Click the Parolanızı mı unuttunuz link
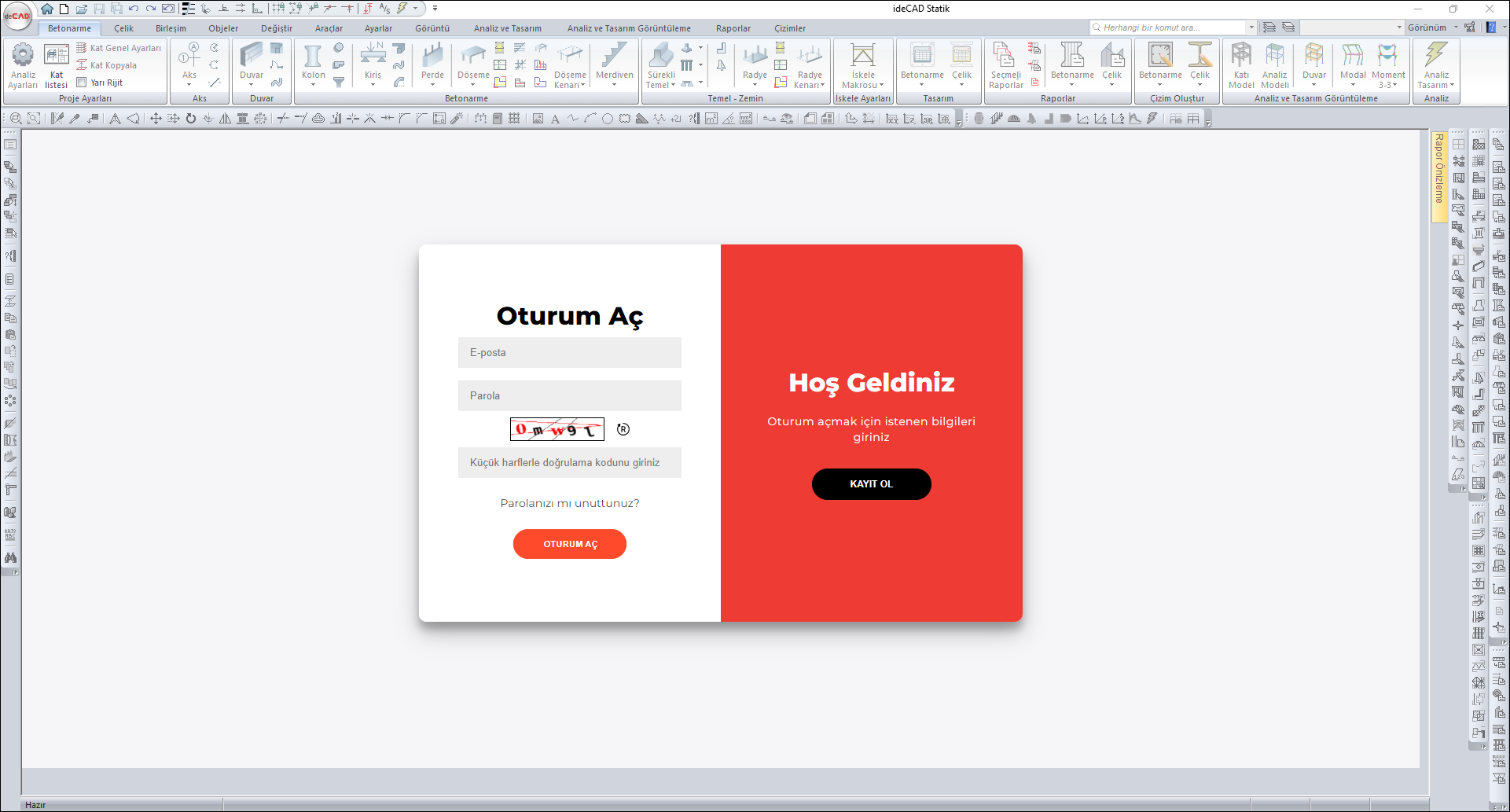The image size is (1510, 812). point(569,503)
